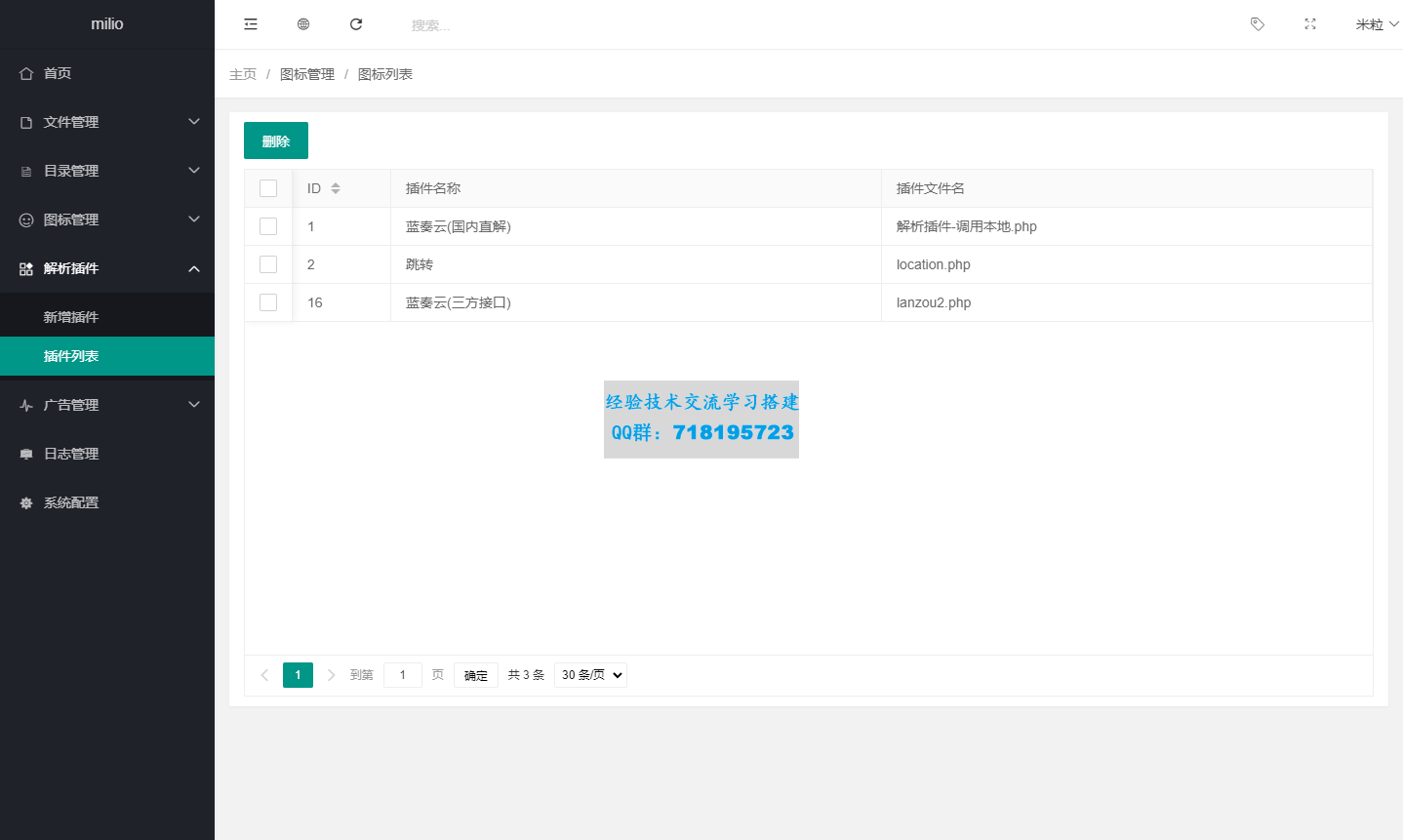Collapse the 解析插件 submenu chevron

pos(194,268)
